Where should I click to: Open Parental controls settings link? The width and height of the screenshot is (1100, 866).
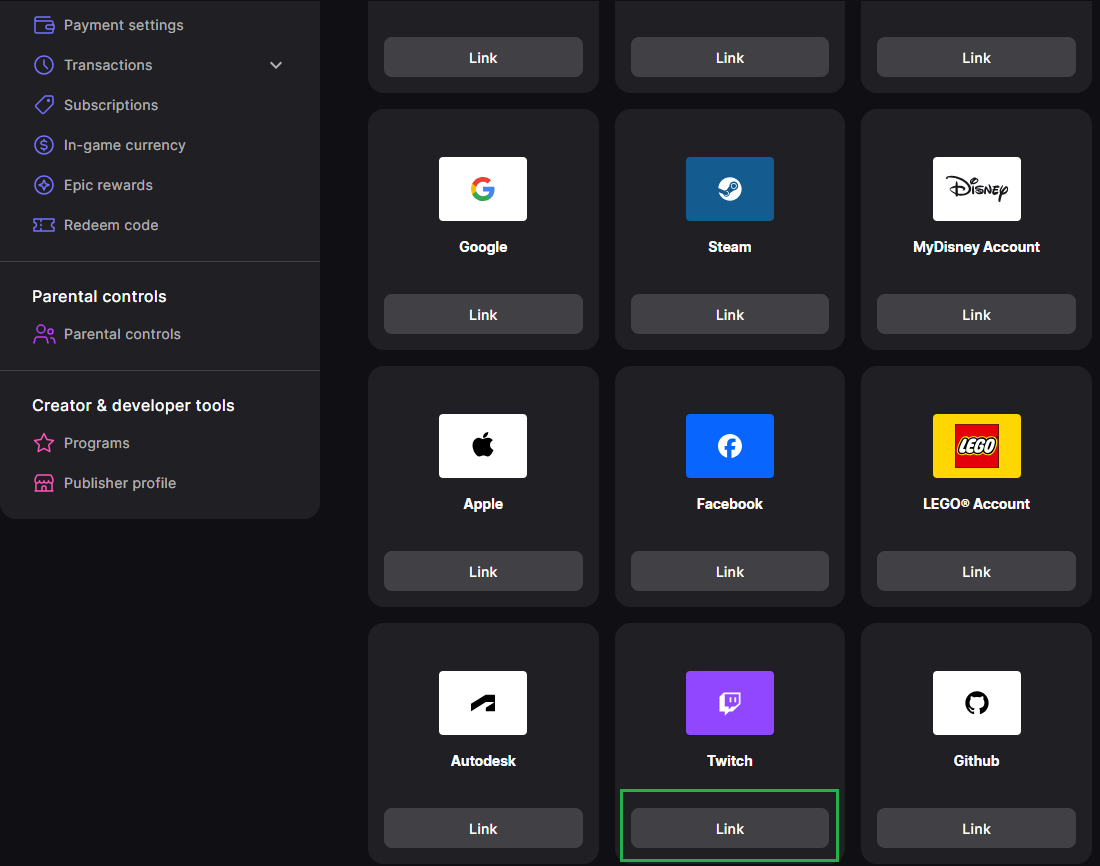click(122, 334)
